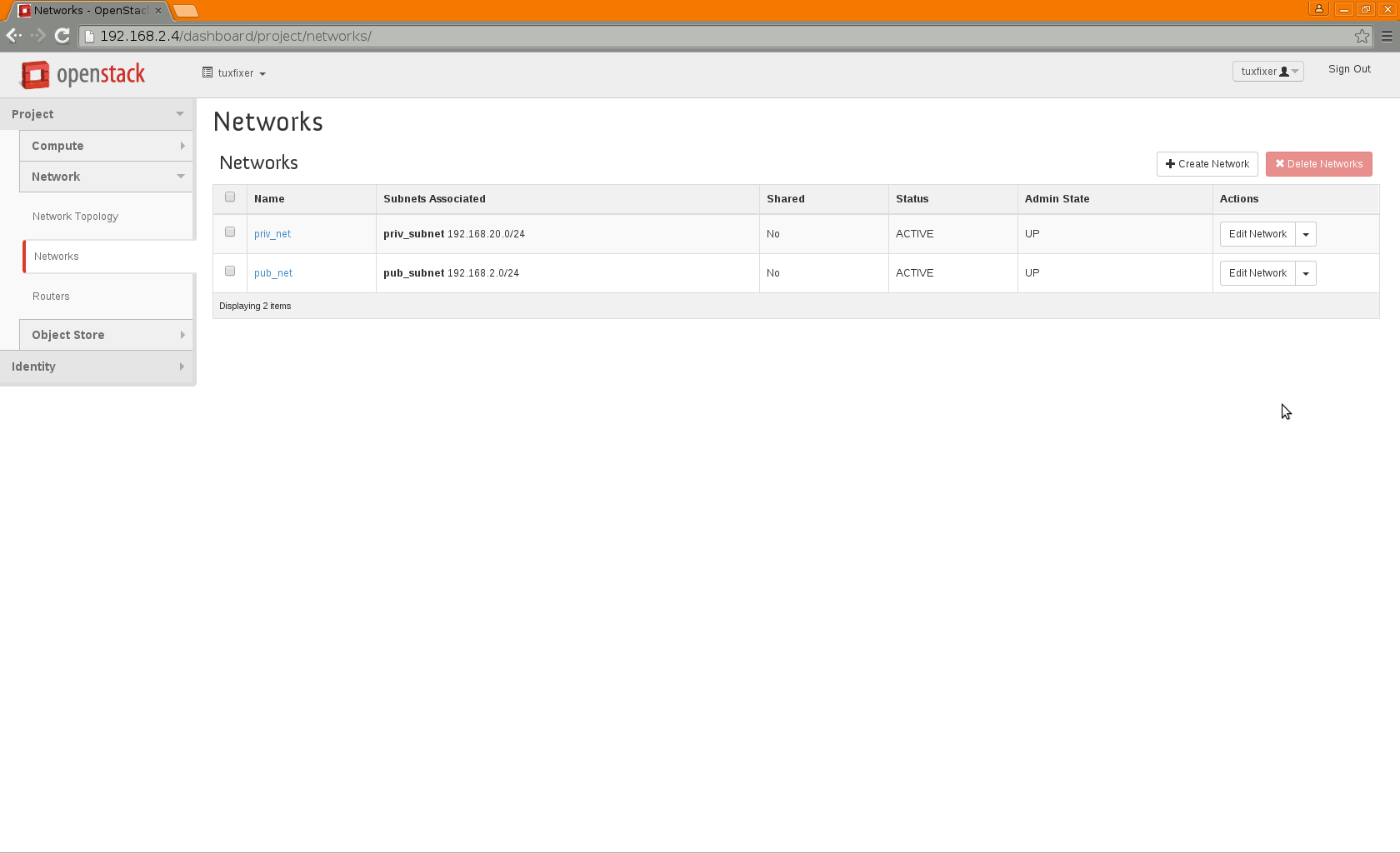1400x853 pixels.
Task: Open the Chrome hamburger menu
Action: click(x=1387, y=36)
